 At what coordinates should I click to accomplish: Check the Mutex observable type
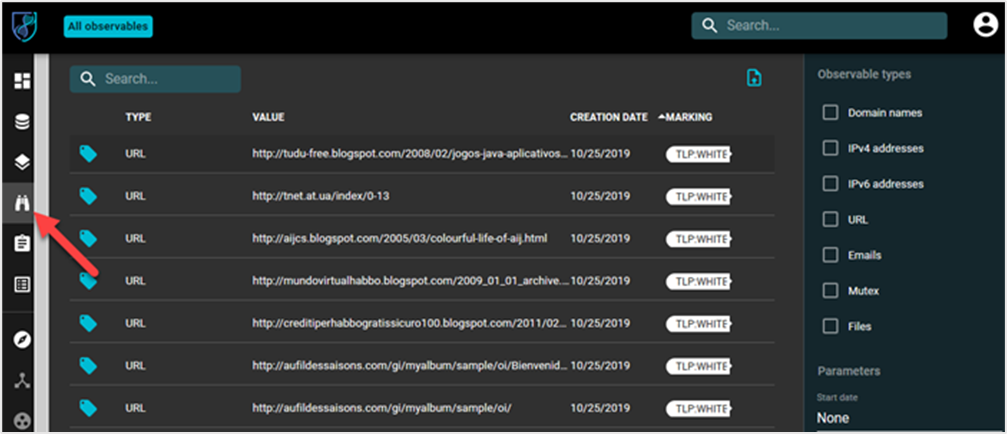click(x=830, y=290)
